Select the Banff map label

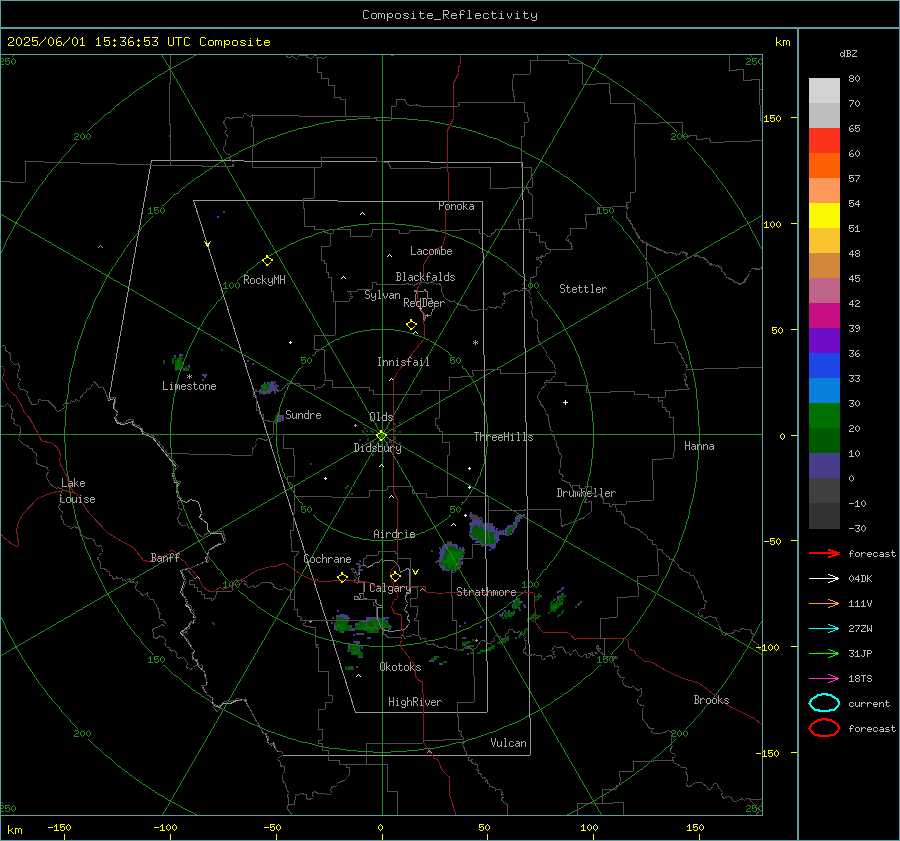click(165, 557)
